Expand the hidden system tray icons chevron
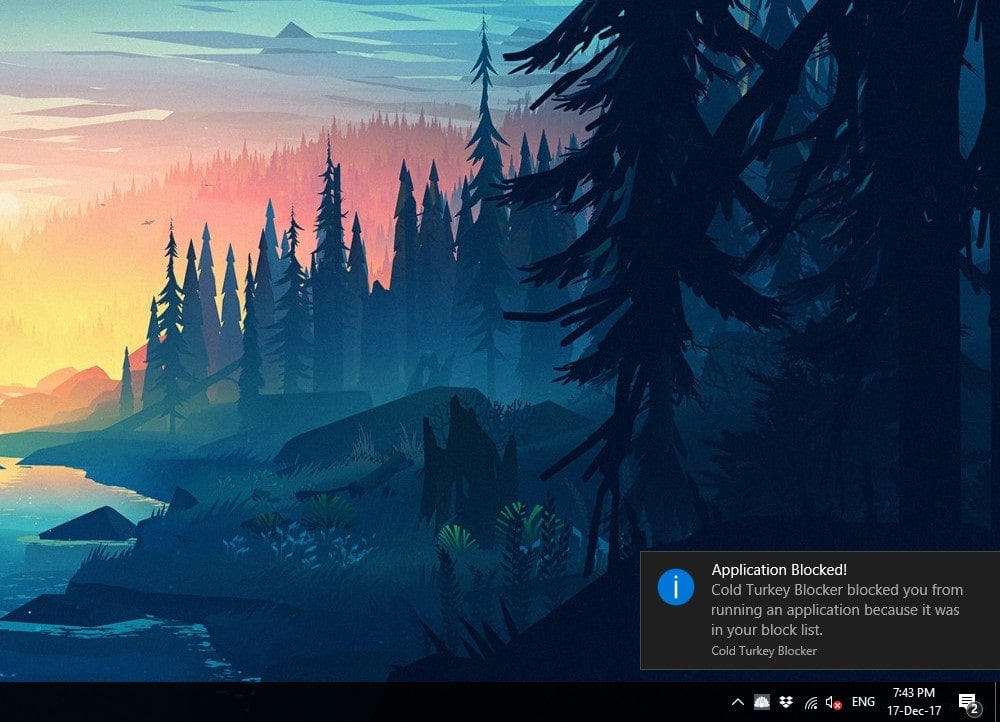The width and height of the screenshot is (1000, 722). point(738,702)
